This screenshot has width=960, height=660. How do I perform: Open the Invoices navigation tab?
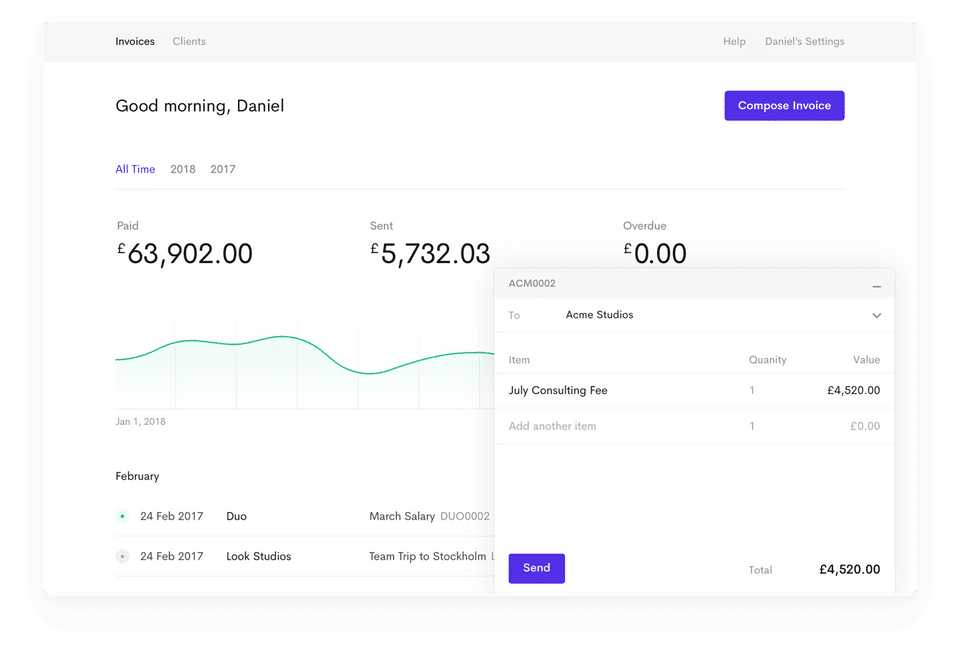pos(135,41)
